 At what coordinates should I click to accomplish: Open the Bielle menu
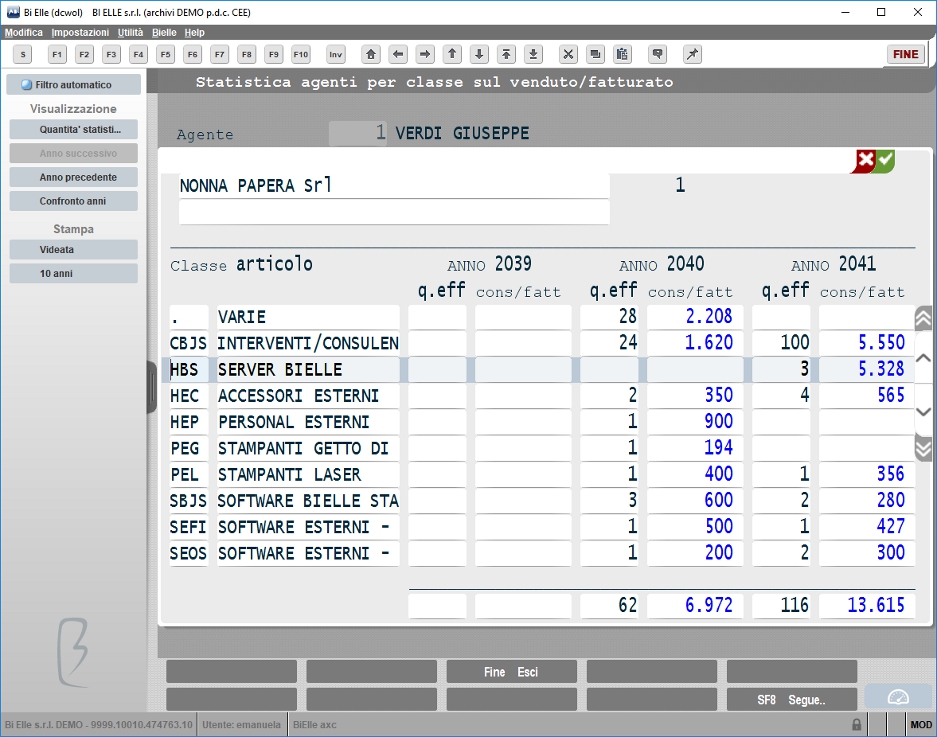pyautogui.click(x=164, y=32)
